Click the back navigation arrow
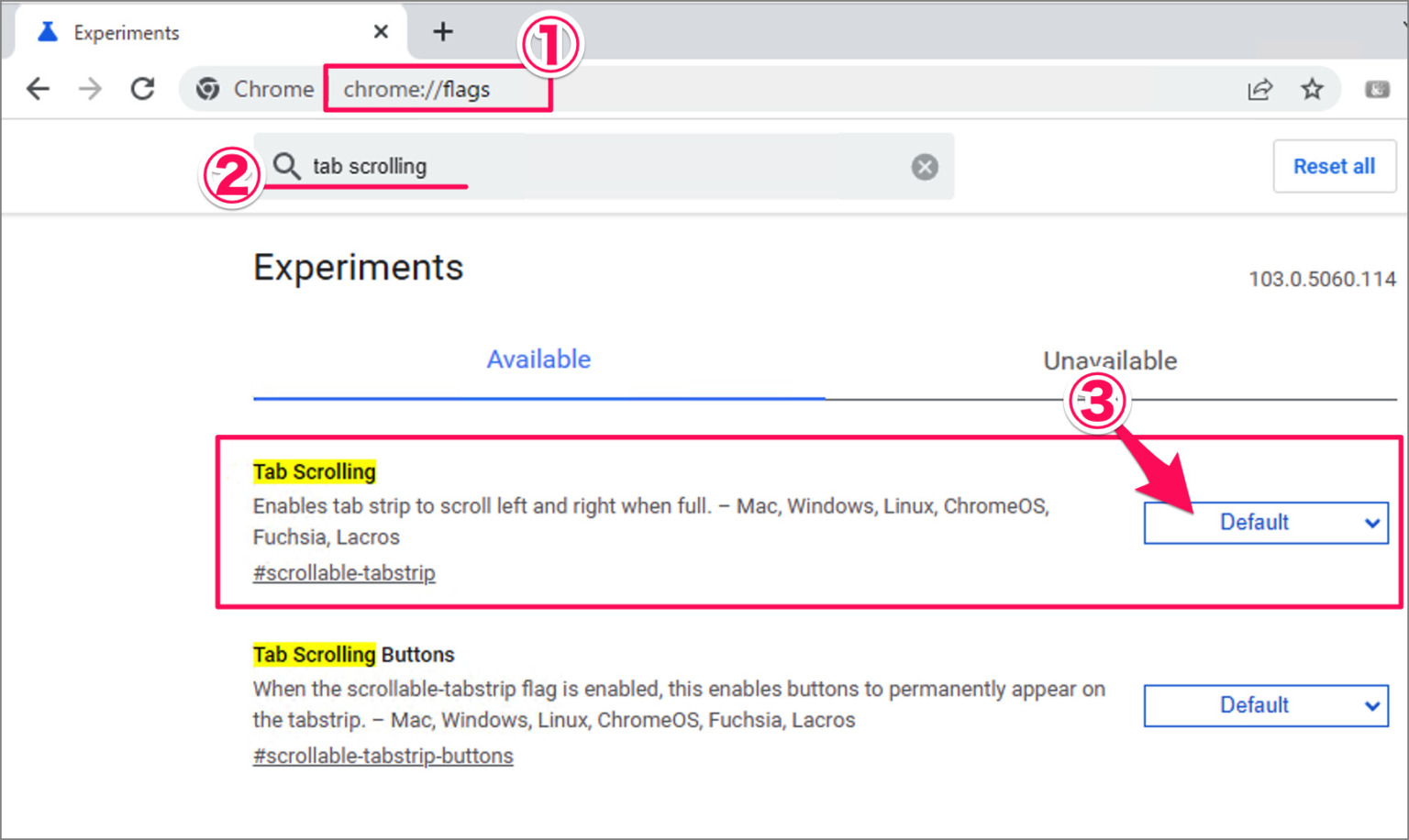The height and width of the screenshot is (840, 1409). 38,88
